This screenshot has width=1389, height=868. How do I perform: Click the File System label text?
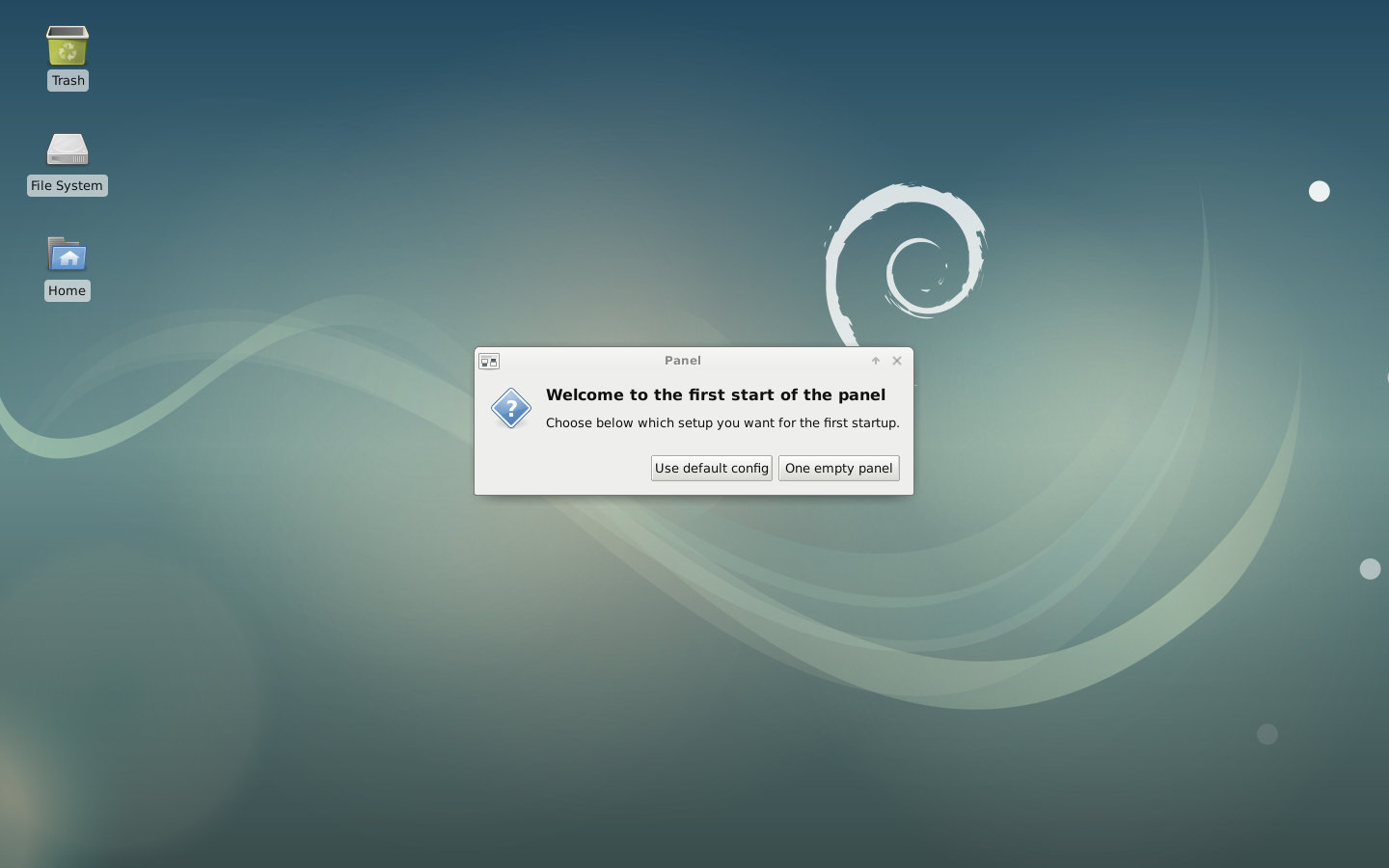coord(67,186)
